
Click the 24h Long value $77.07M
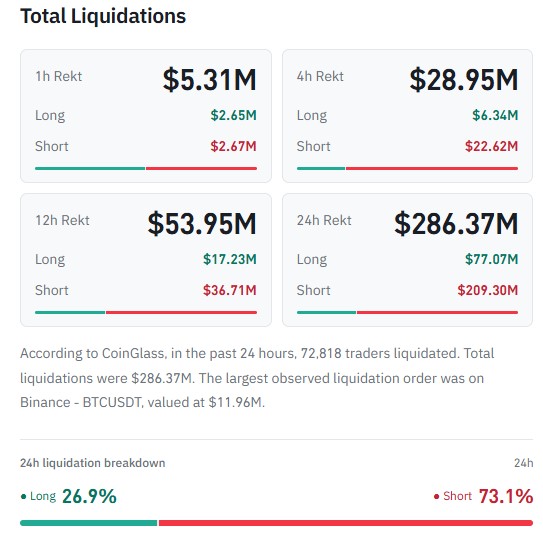pyautogui.click(x=491, y=259)
